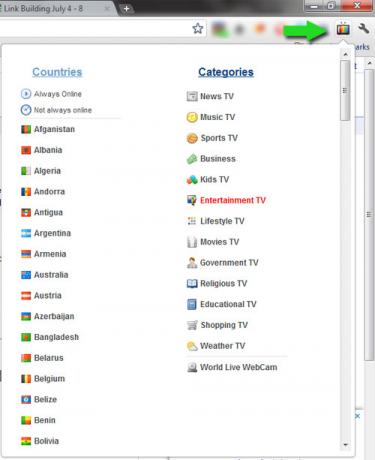This screenshot has width=375, height=460.
Task: Select the Link Building July 4 - 8 tab
Action: click(55, 8)
